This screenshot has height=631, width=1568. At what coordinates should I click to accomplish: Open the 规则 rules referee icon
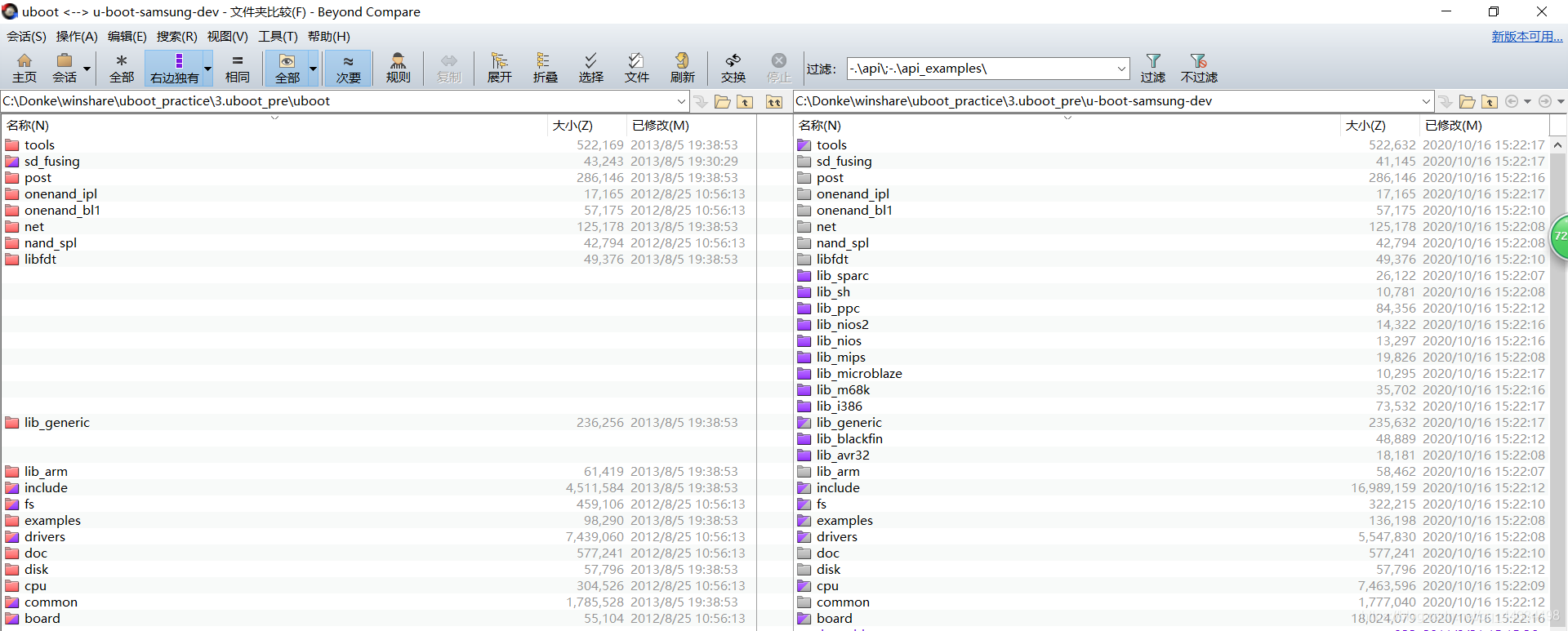point(399,68)
